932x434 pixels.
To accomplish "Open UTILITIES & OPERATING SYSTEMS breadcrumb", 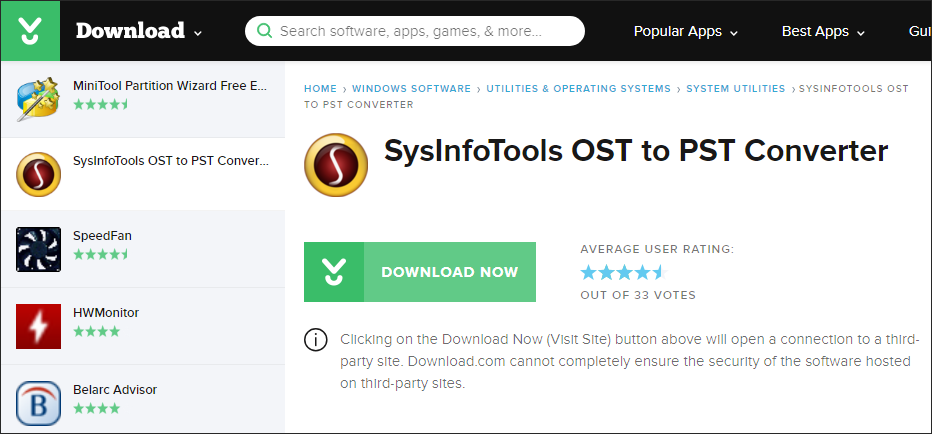I will (x=578, y=89).
